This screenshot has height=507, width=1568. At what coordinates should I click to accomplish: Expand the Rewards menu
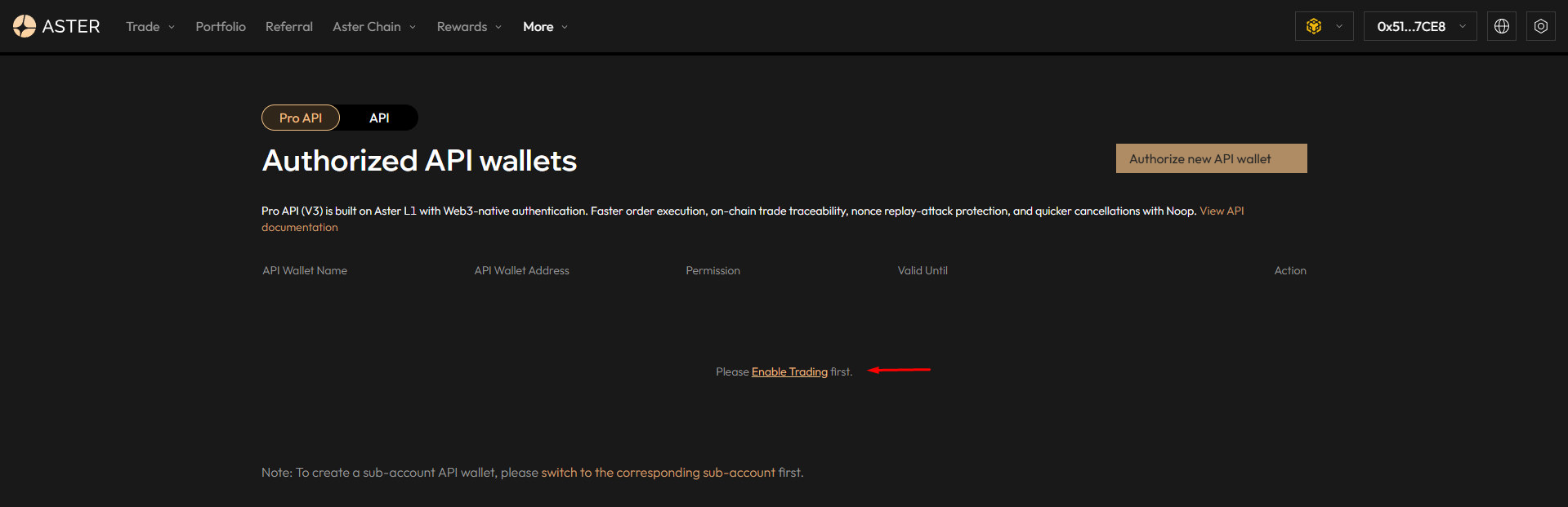click(469, 27)
